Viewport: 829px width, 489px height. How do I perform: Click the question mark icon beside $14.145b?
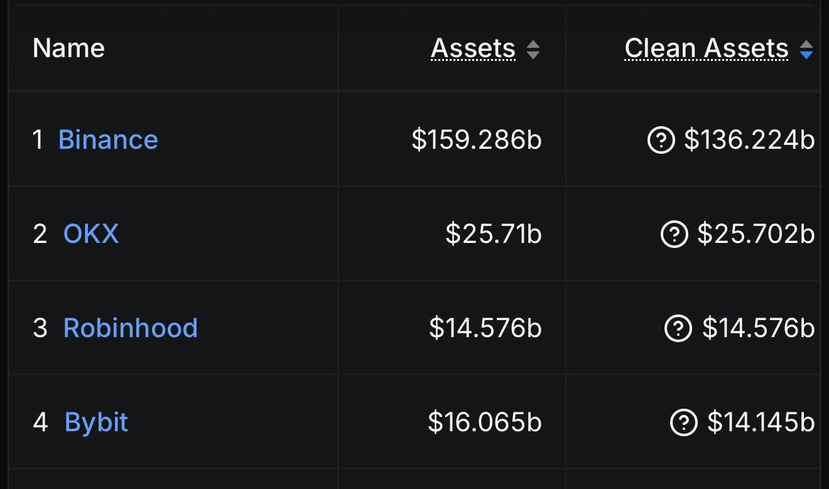pos(684,422)
